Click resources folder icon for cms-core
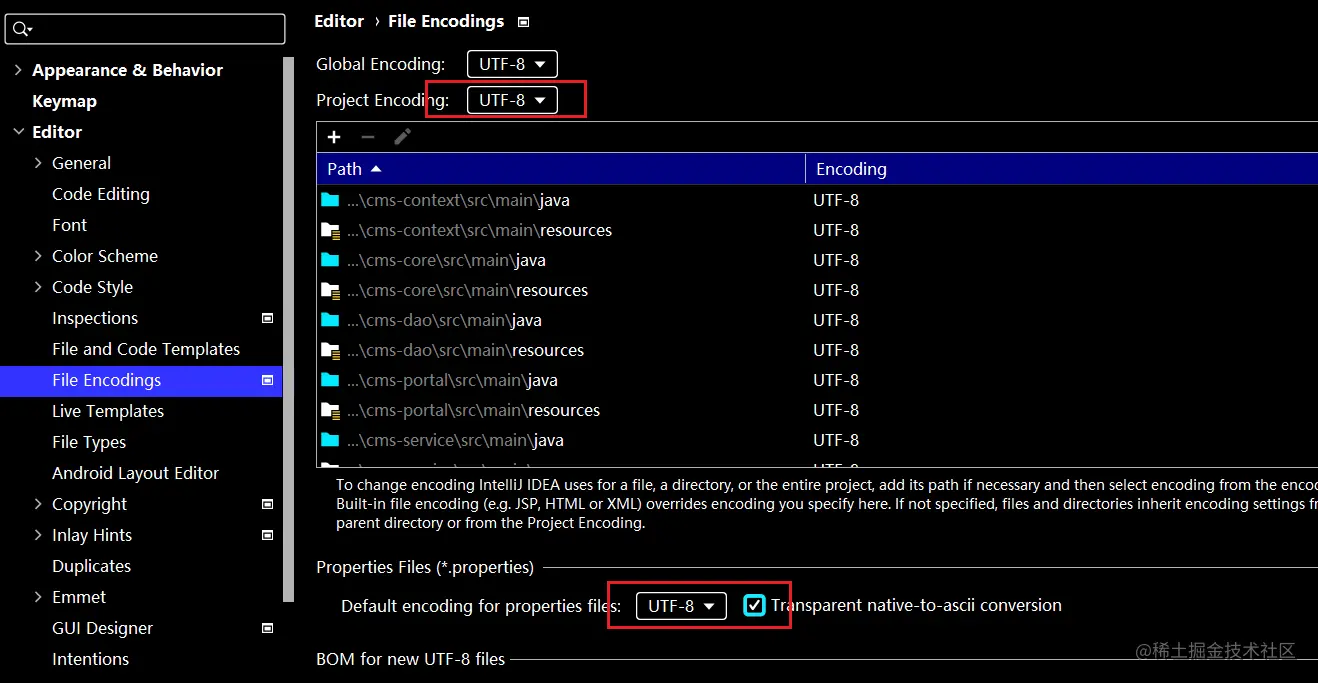The height and width of the screenshot is (683, 1318). (x=330, y=291)
